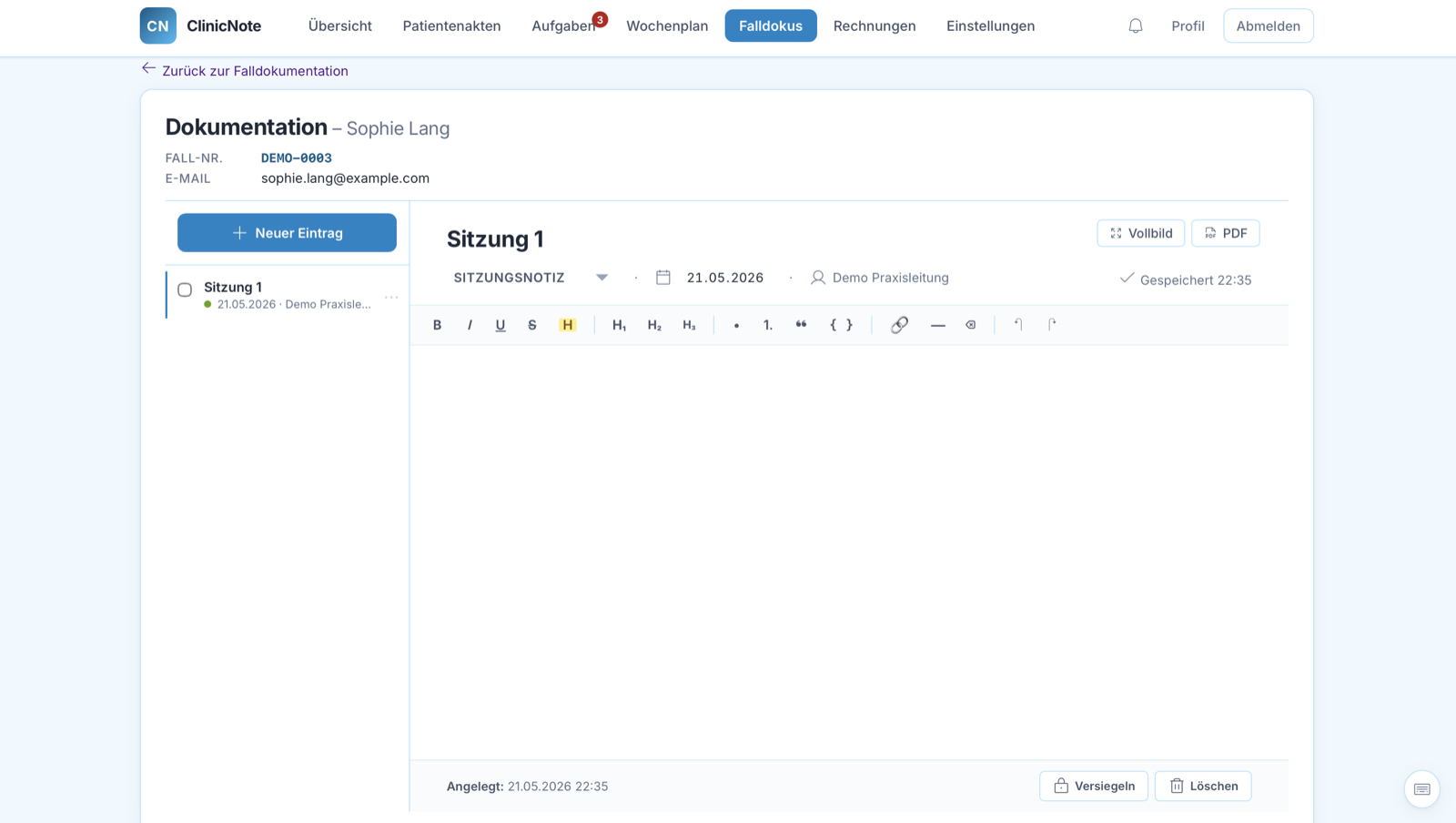
Task: Click into the empty note editor area
Action: pos(849,552)
